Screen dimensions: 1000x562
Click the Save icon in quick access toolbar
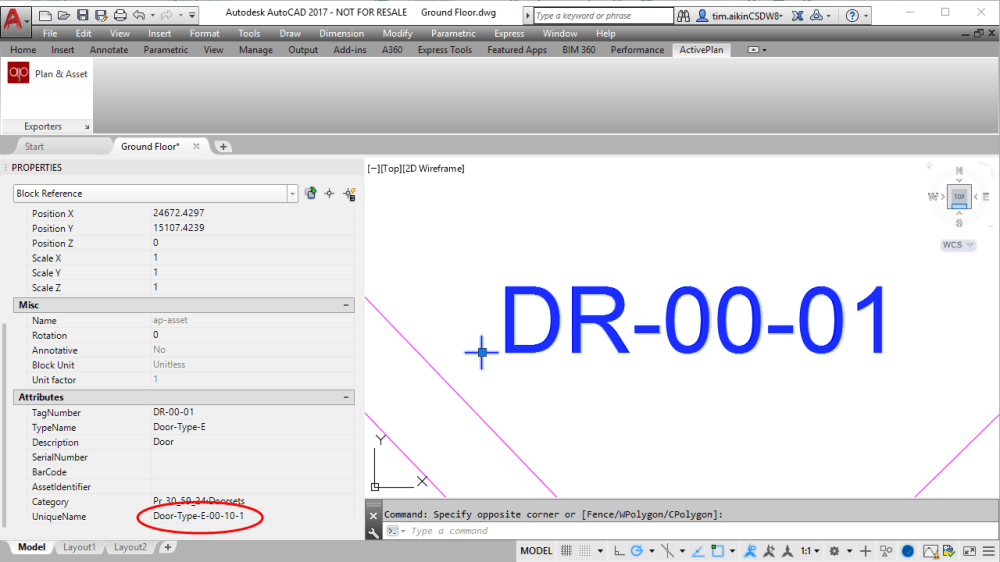[83, 15]
